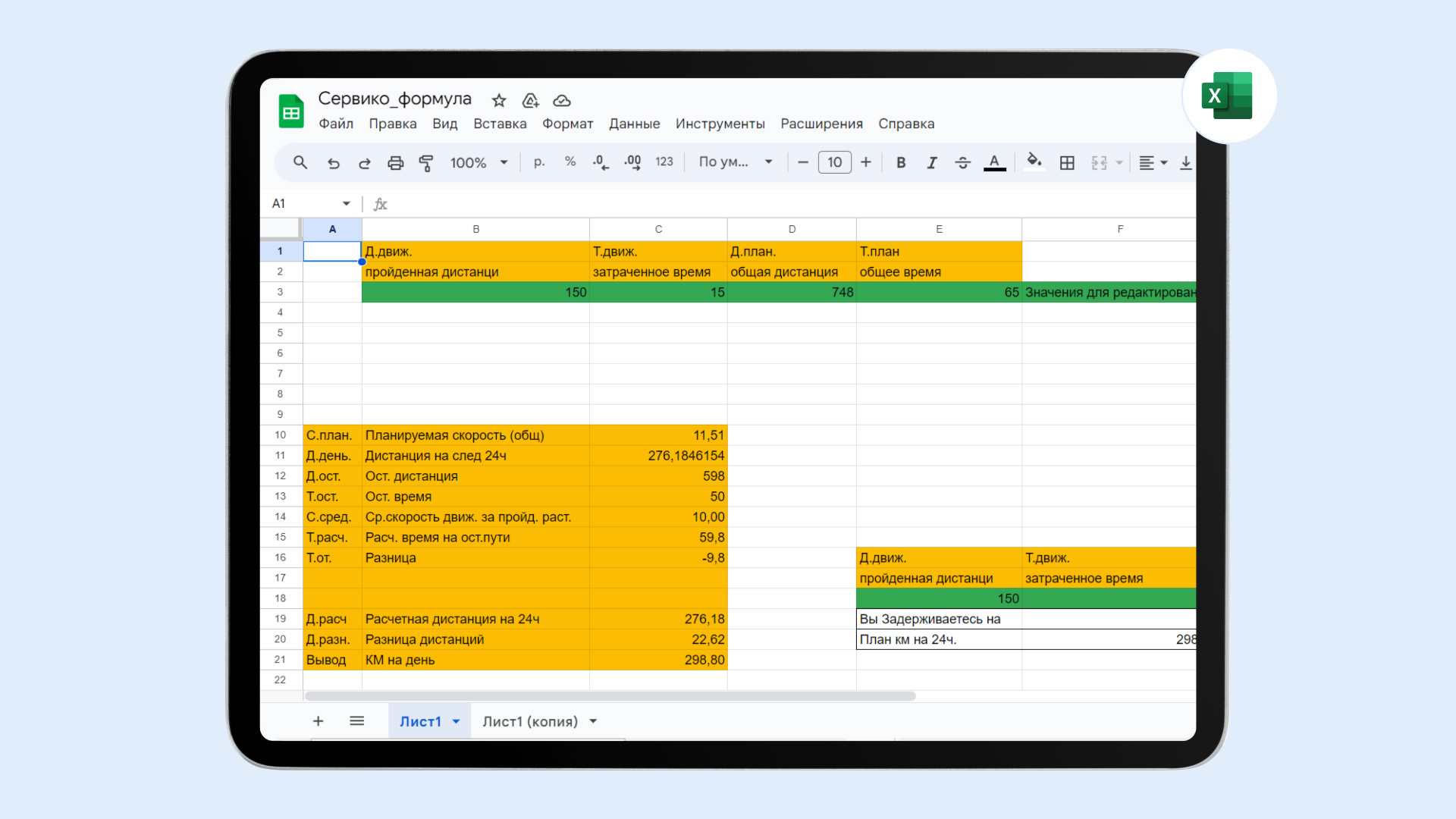Select row 10 header
Screen dimensions: 1456x819
(281, 435)
